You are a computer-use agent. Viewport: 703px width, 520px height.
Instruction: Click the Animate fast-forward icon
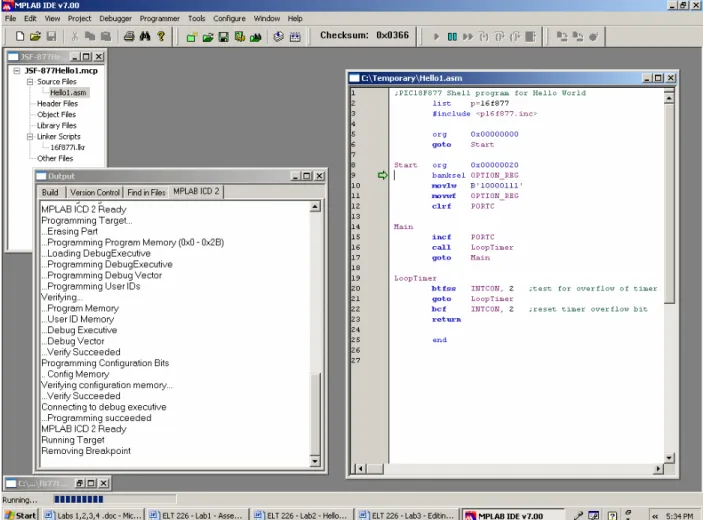click(x=468, y=37)
